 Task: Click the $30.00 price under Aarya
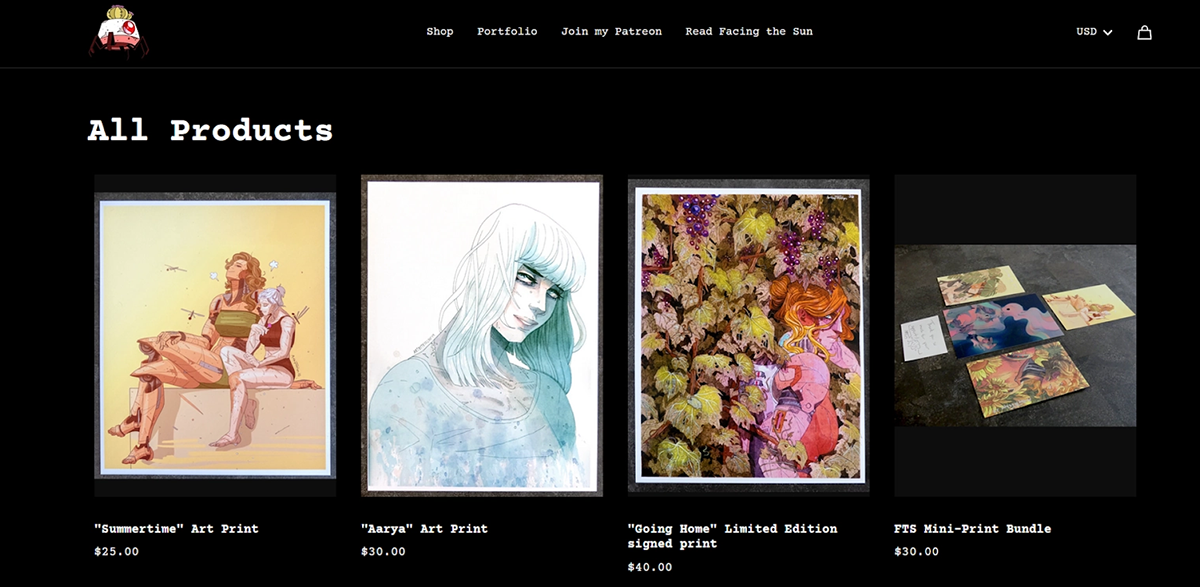click(x=384, y=552)
